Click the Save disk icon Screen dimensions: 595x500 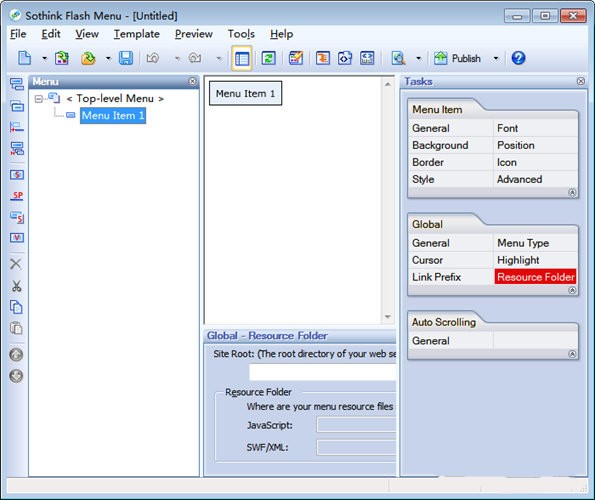(x=126, y=58)
